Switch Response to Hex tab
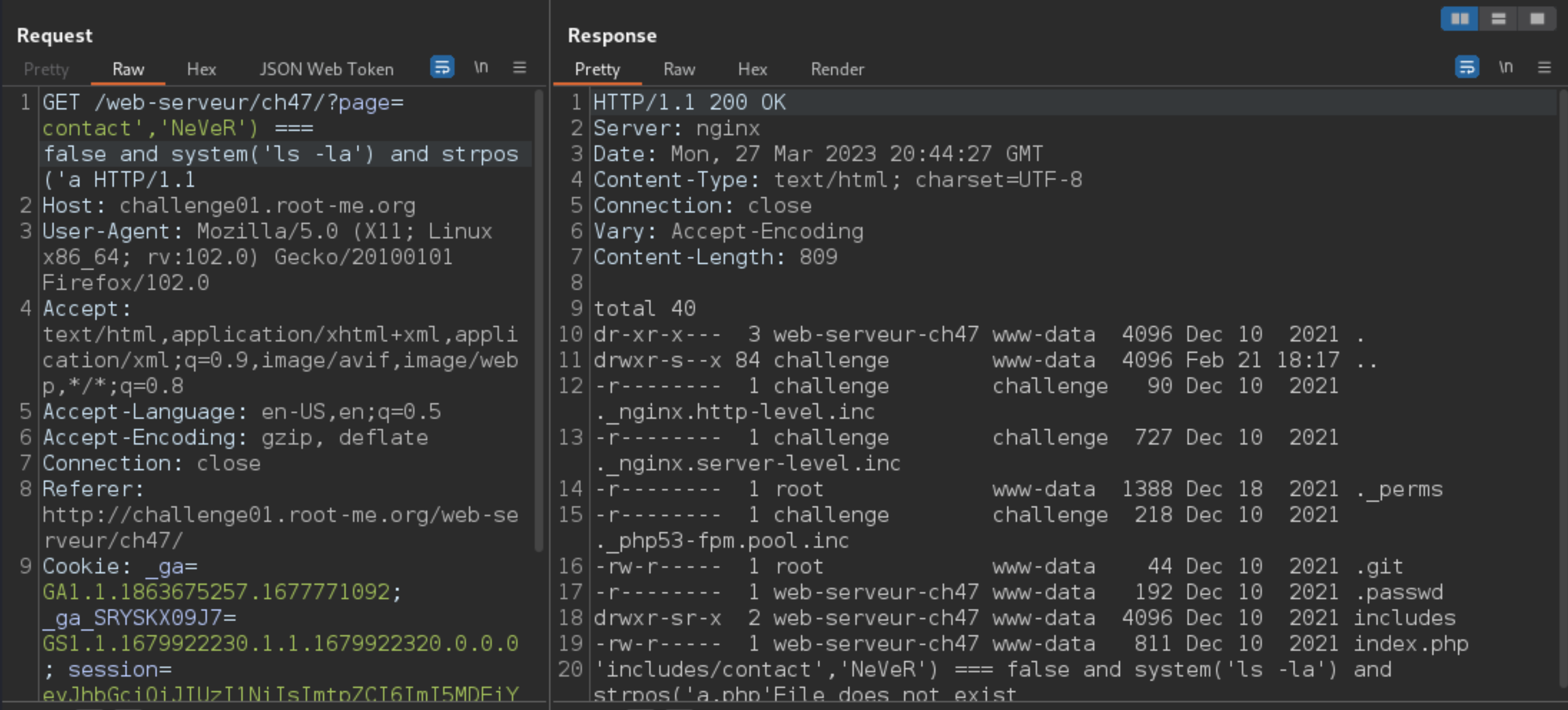The width and height of the screenshot is (1568, 710). click(753, 70)
